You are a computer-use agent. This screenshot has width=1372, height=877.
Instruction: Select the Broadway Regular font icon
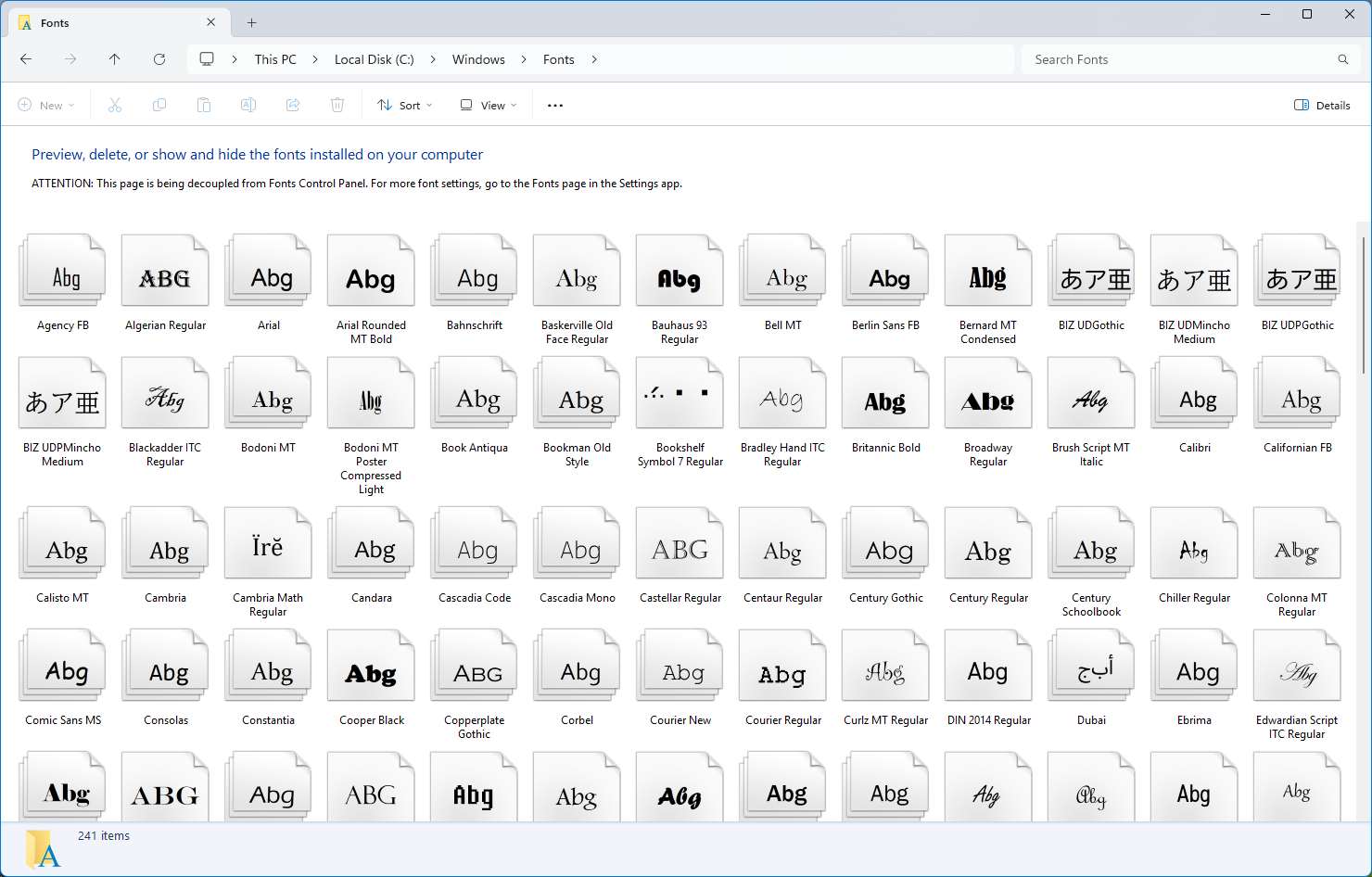click(988, 392)
